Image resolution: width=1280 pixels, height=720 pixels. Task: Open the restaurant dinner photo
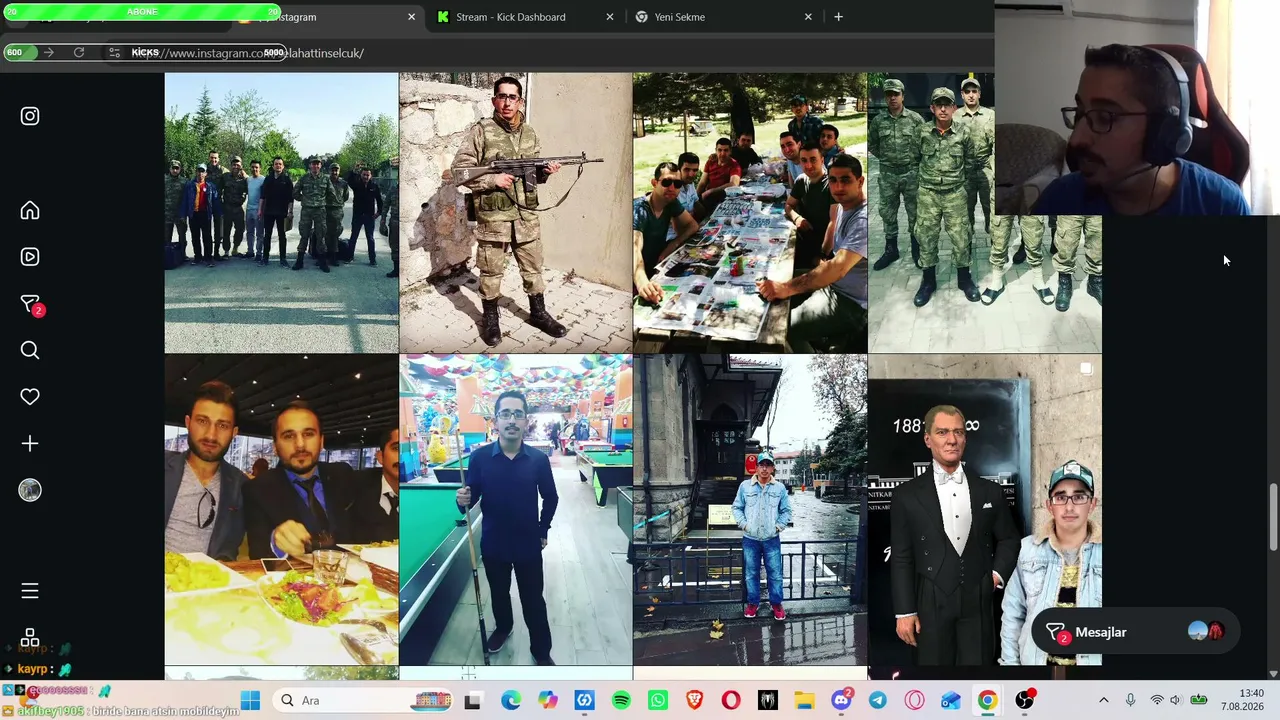[281, 510]
